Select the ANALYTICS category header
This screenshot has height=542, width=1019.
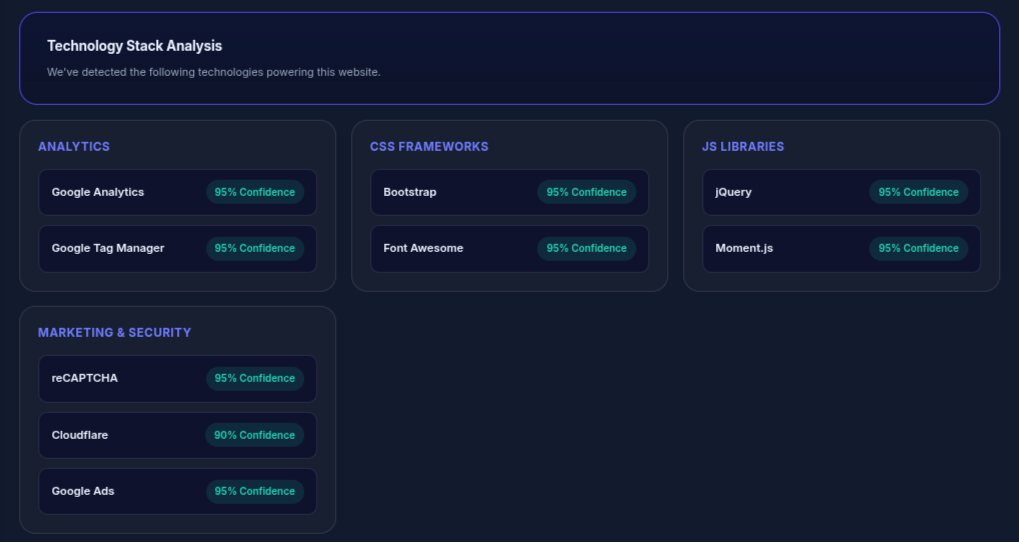point(74,146)
